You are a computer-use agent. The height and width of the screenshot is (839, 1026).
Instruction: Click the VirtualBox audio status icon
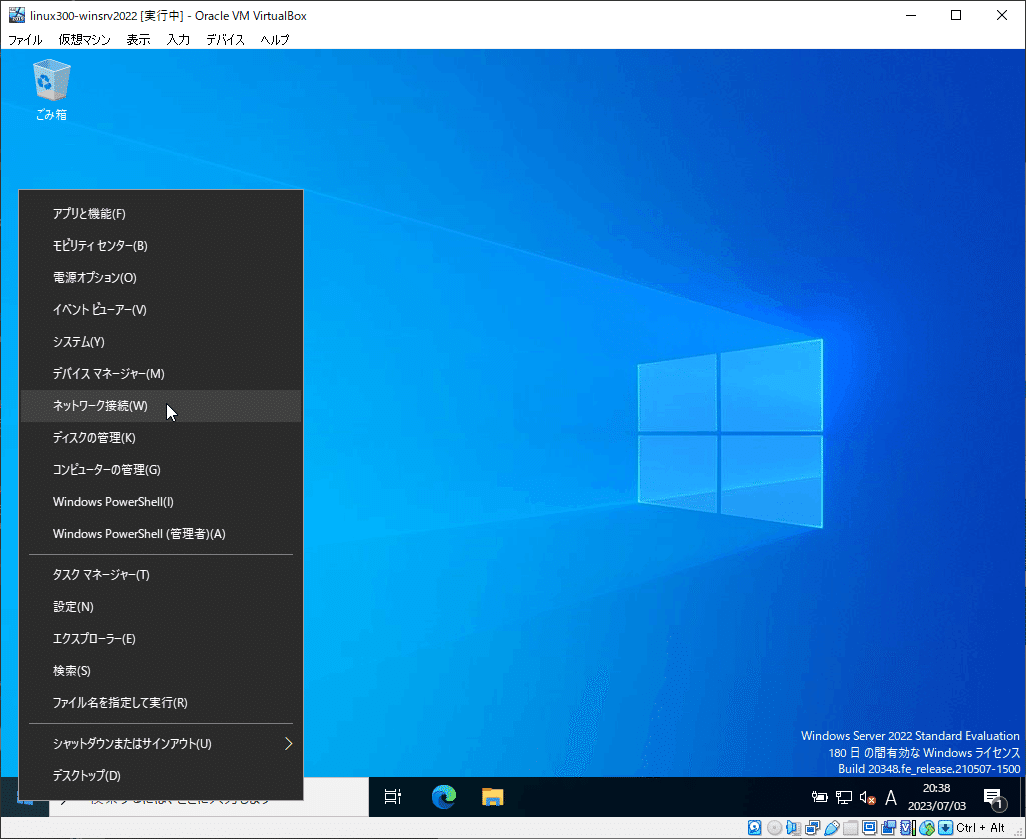point(793,828)
